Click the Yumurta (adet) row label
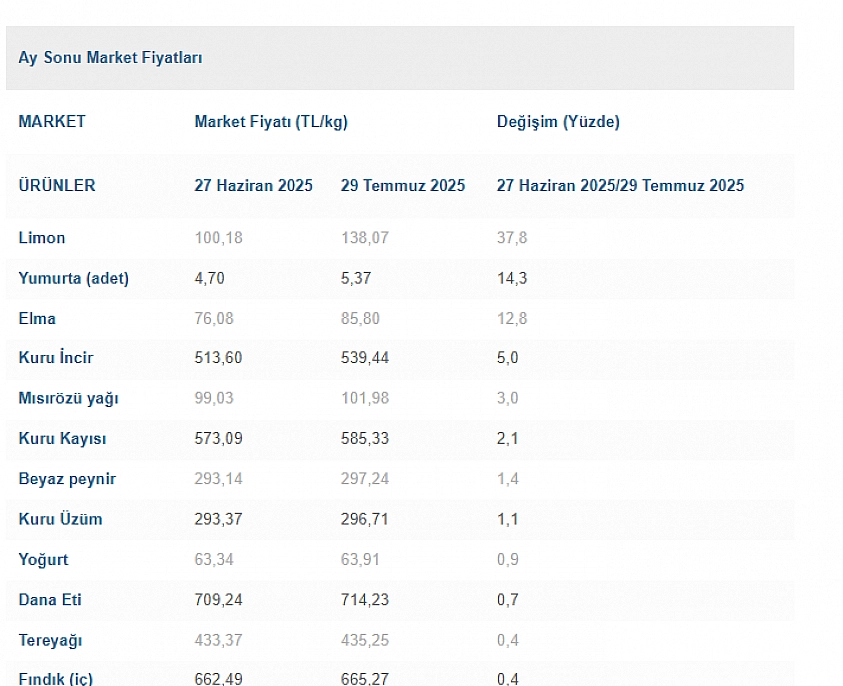 pos(74,278)
